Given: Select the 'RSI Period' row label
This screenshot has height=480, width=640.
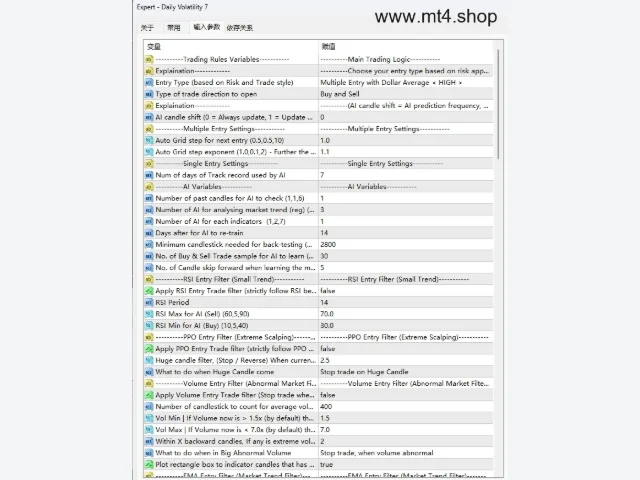Looking at the screenshot, I should (172, 302).
